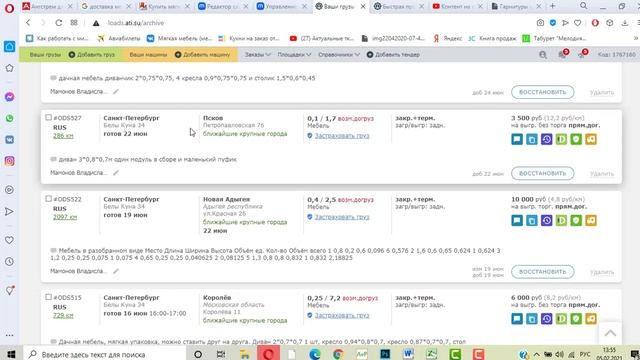Screen dimensions: 640x360
Task: Switch to the Гарнитуры browser tab
Action: click(515, 6)
